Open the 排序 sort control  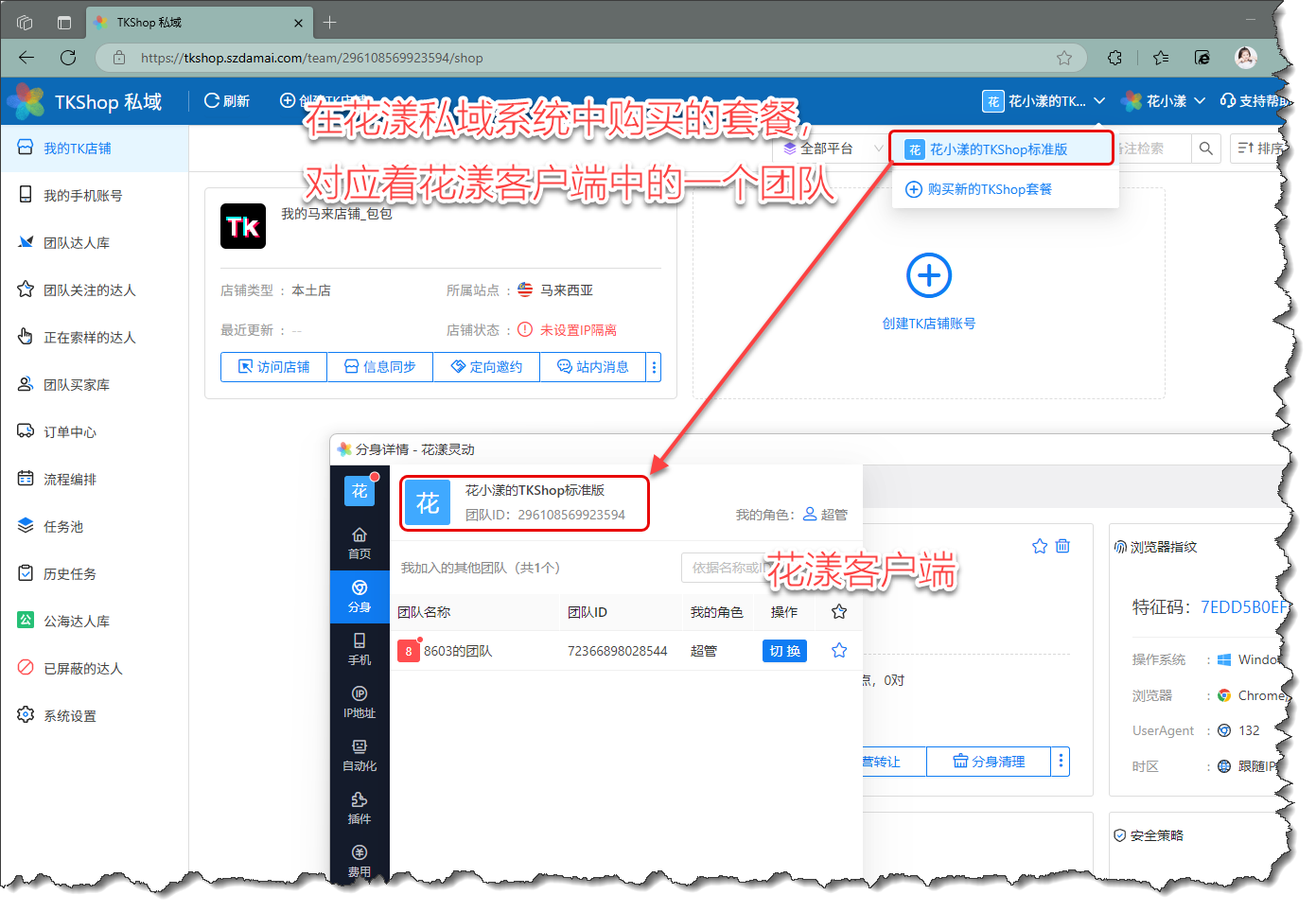pos(1259,149)
